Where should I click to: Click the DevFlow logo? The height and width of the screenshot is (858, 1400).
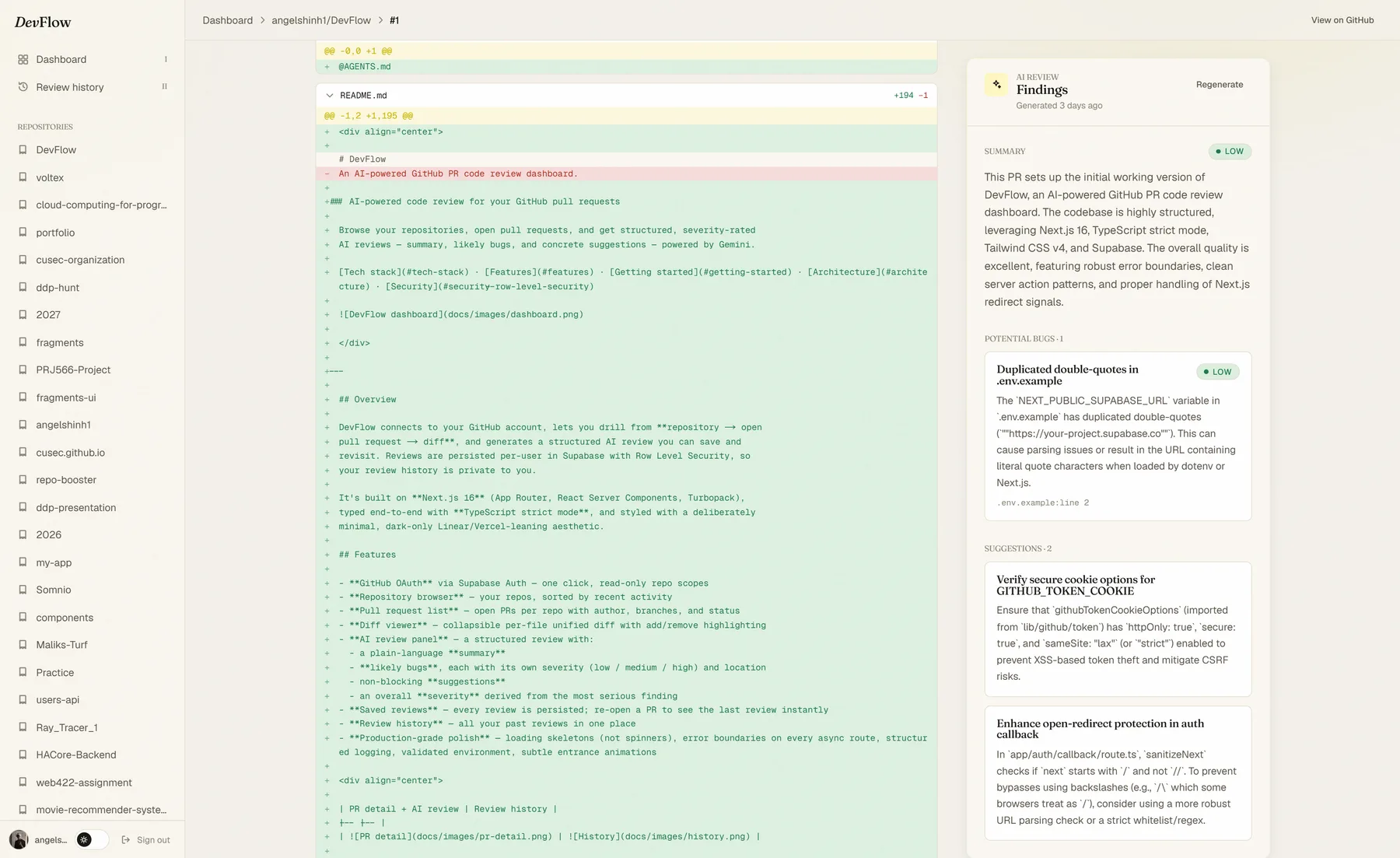tap(43, 23)
